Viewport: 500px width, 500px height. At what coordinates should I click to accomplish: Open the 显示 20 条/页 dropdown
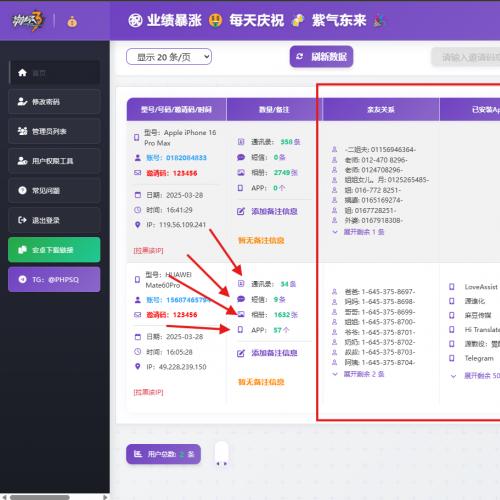click(x=169, y=57)
